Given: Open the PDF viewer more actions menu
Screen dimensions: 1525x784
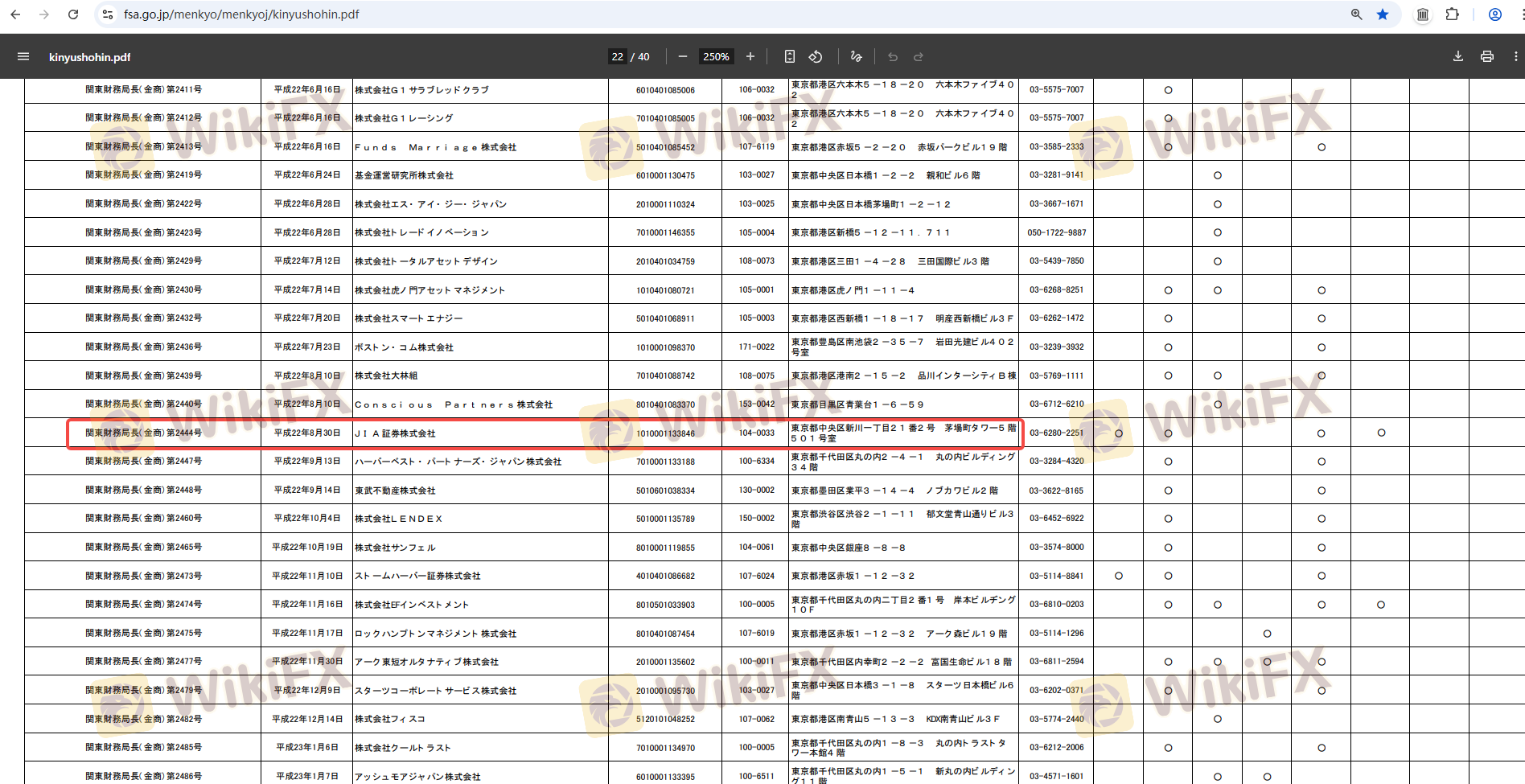Looking at the screenshot, I should (1515, 56).
